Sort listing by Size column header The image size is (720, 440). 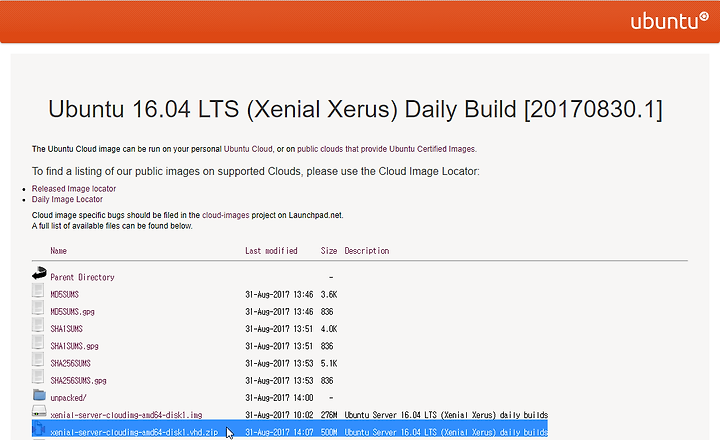(x=329, y=251)
